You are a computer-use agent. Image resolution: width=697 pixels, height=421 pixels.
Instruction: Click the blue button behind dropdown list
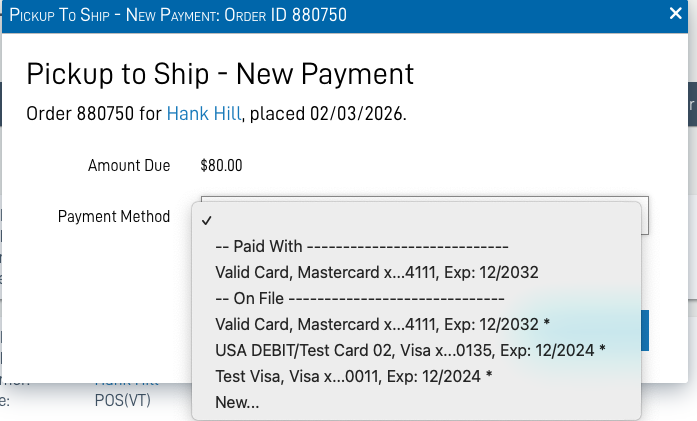[x=644, y=330]
